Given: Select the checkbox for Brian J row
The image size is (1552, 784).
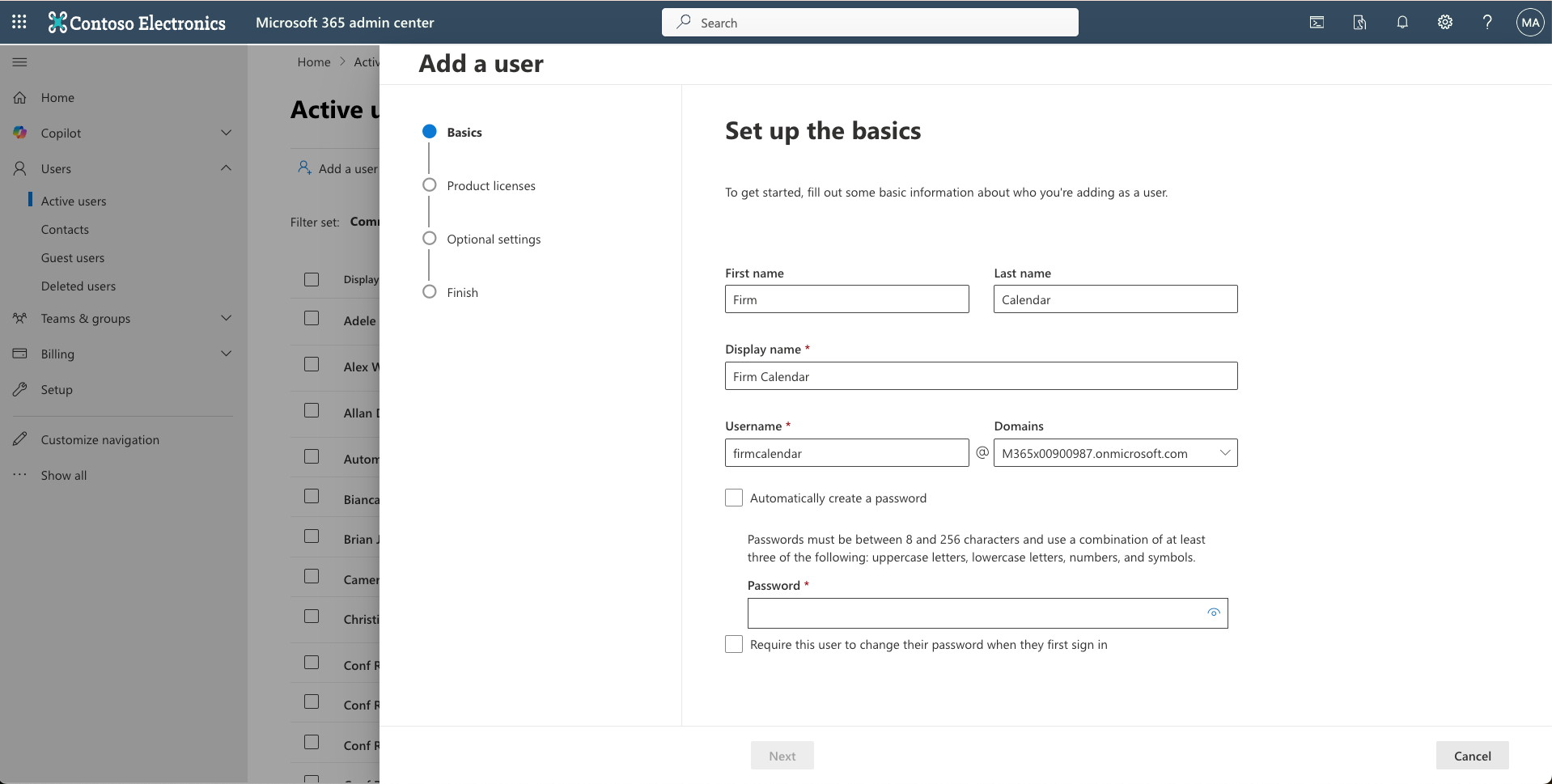Looking at the screenshot, I should [312, 536].
